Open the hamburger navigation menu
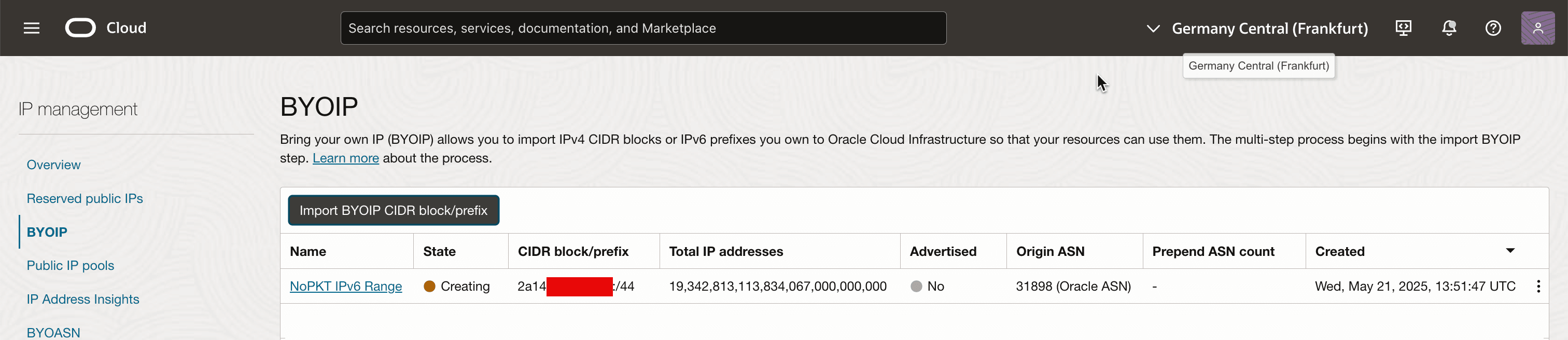 pyautogui.click(x=32, y=28)
